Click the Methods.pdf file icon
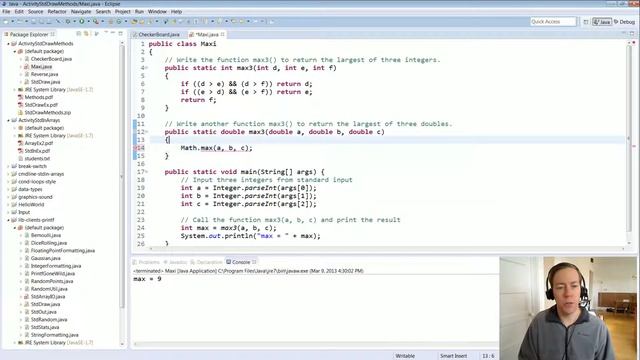Image resolution: width=640 pixels, height=360 pixels. pyautogui.click(x=20, y=97)
